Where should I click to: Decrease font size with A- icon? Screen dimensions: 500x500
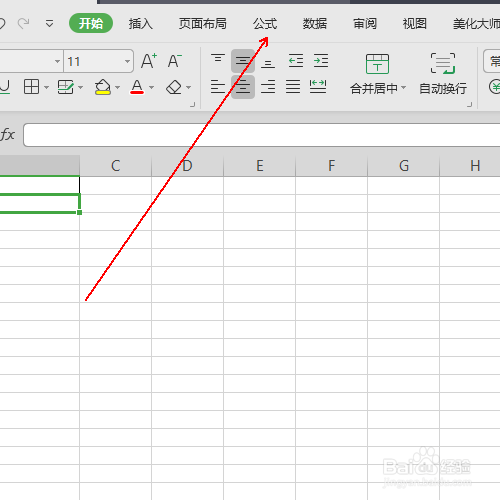click(174, 61)
